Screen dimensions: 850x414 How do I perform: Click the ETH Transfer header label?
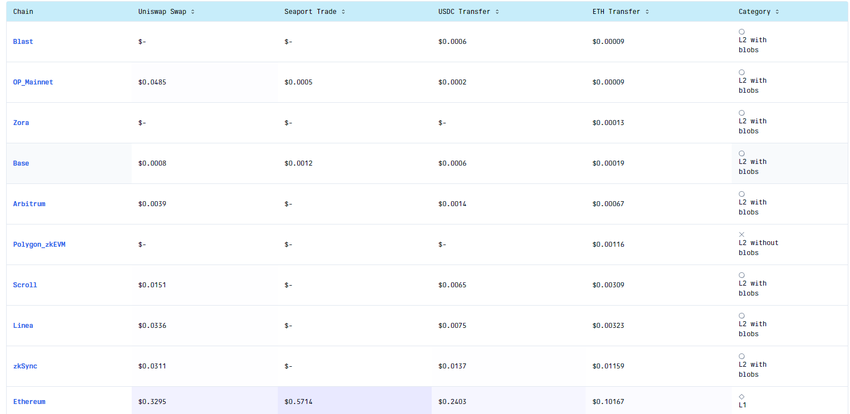click(x=617, y=11)
